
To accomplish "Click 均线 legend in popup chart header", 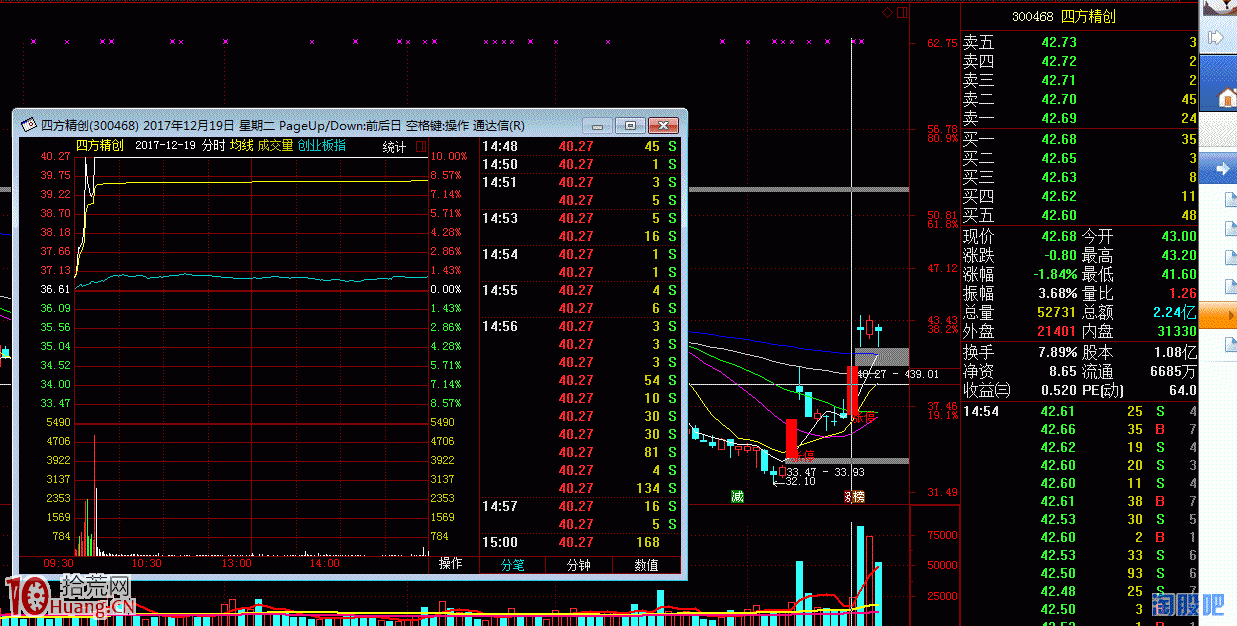I will pos(241,145).
